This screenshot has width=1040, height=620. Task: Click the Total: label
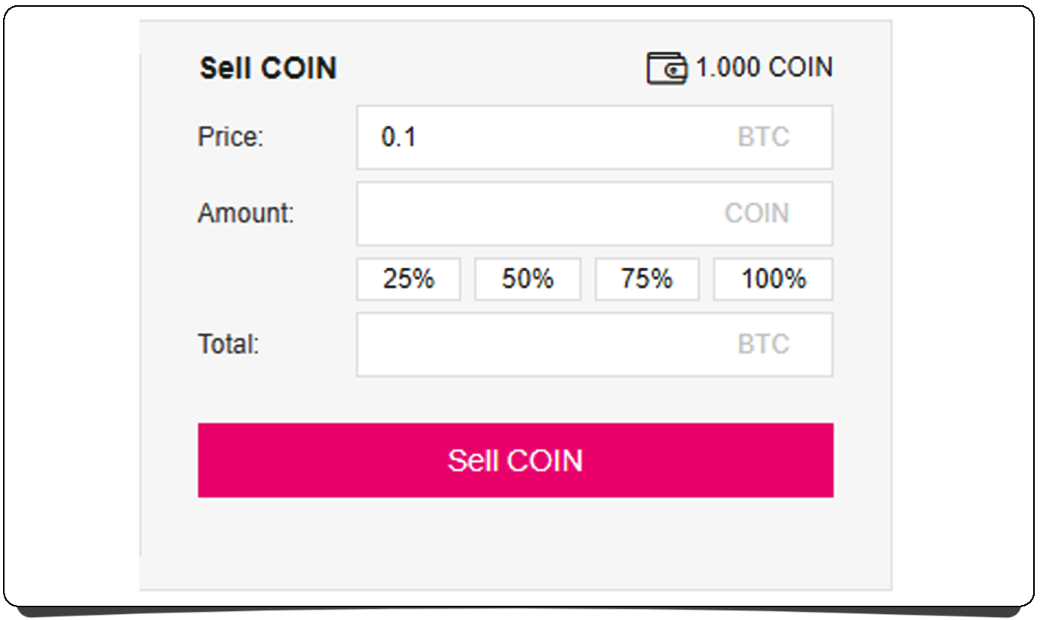[228, 344]
